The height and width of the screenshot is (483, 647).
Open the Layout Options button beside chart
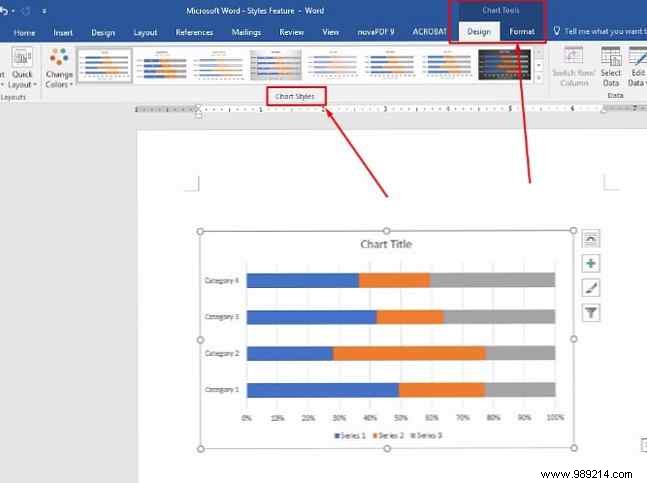coord(590,239)
